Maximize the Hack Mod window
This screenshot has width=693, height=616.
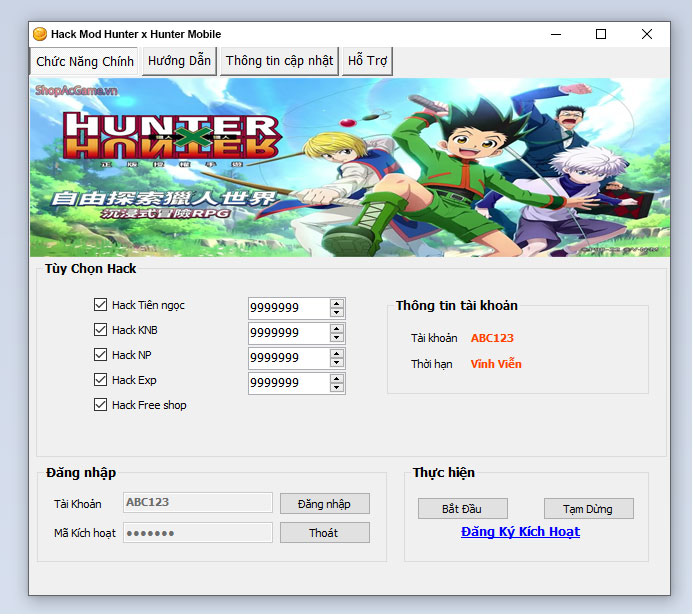point(601,34)
